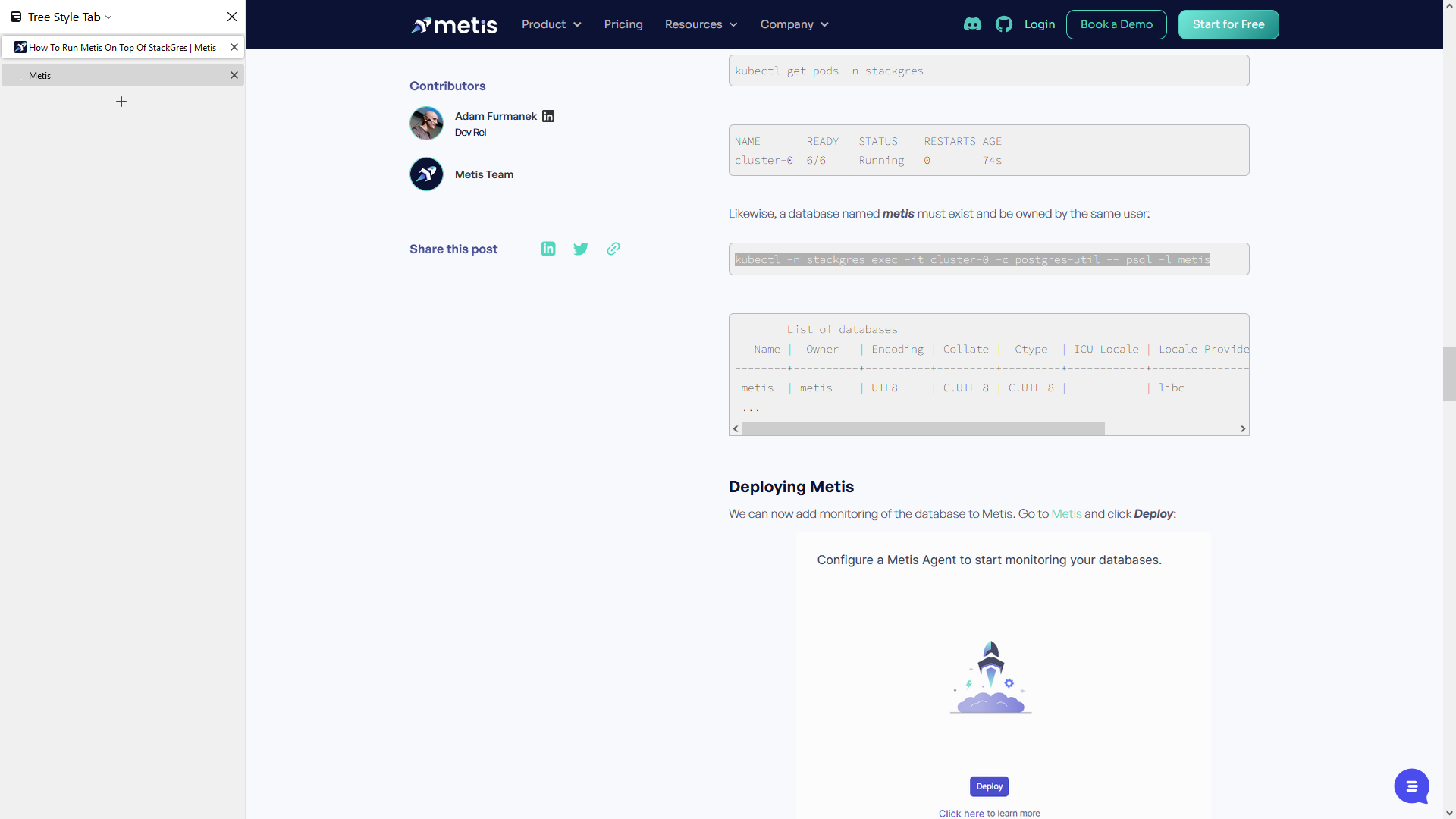Viewport: 1456px width, 819px height.
Task: Open the Metis link in the paragraph
Action: click(x=1066, y=513)
